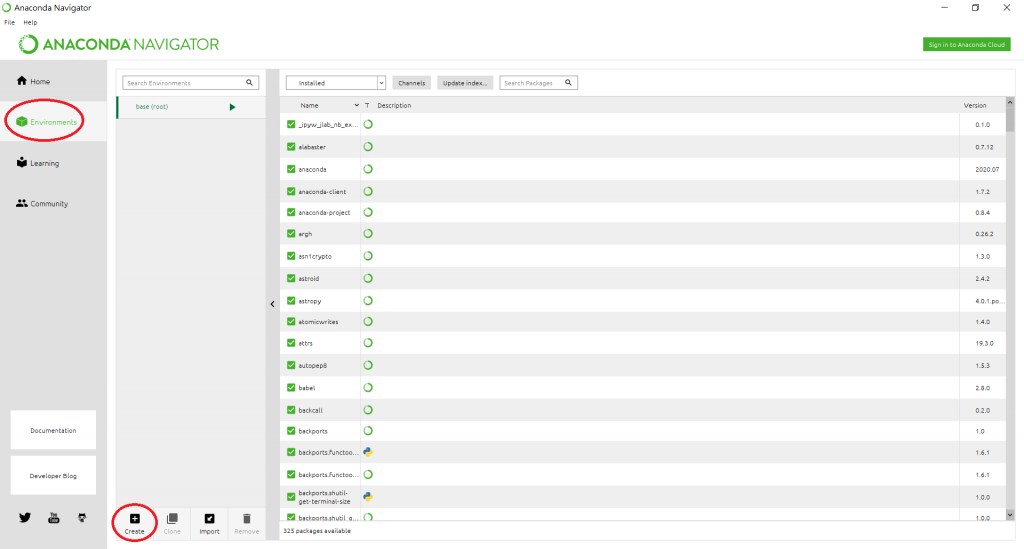Viewport: 1024px width, 549px height.
Task: Open the GitHub link icon
Action: point(82,518)
